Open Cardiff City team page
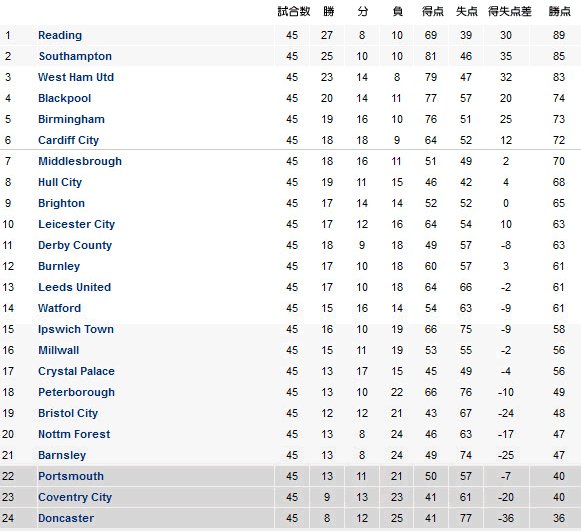The width and height of the screenshot is (581, 531). pos(69,140)
